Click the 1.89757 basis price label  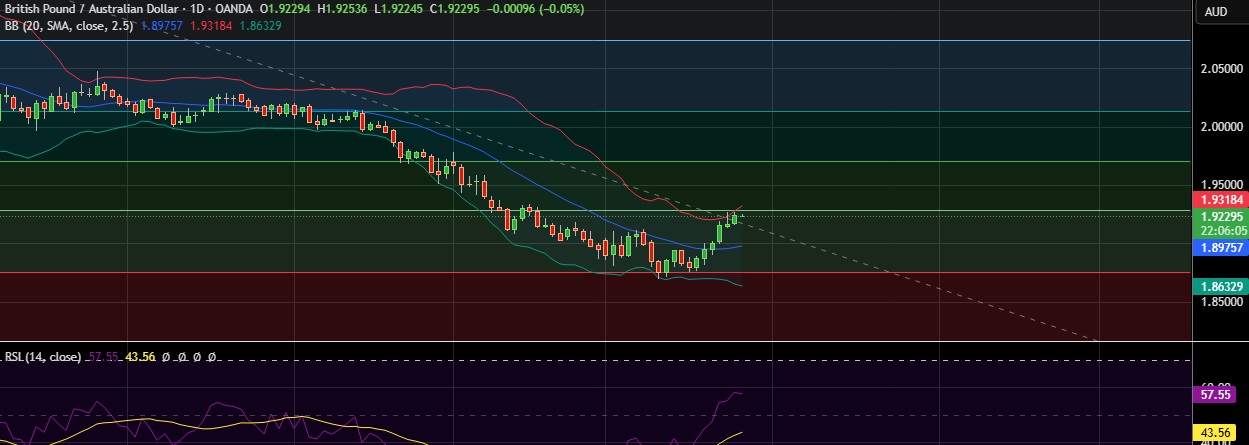pos(1221,247)
